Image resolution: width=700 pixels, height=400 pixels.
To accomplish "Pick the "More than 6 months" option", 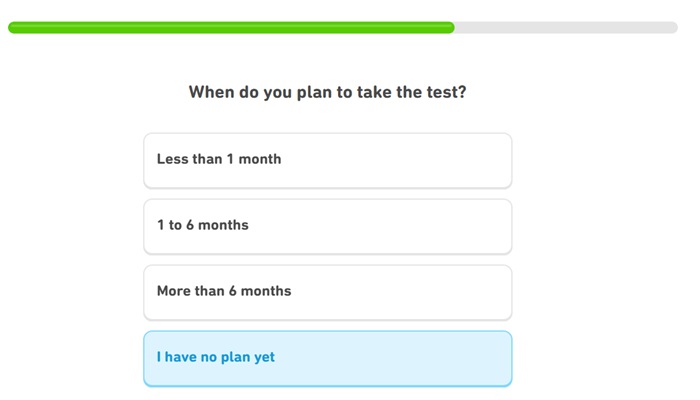I will pyautogui.click(x=327, y=292).
